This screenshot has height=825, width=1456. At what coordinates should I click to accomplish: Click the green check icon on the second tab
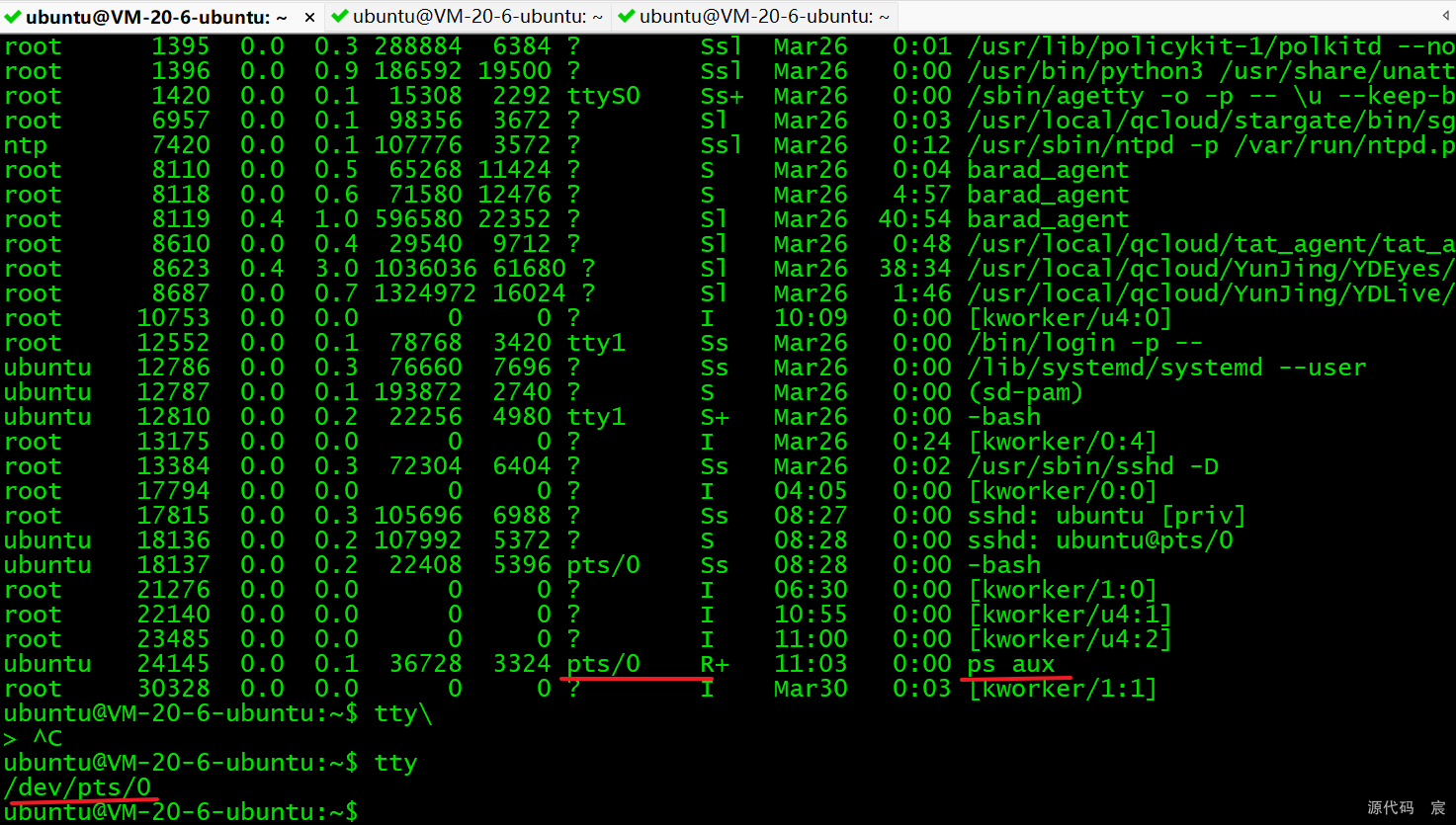click(340, 17)
